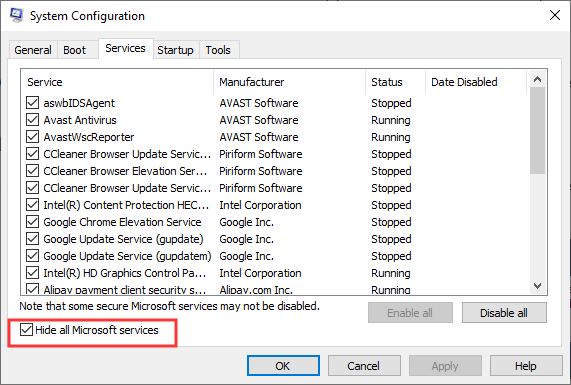Image resolution: width=571 pixels, height=385 pixels.
Task: Click Running status of Intel HD Graphics
Action: (x=391, y=273)
